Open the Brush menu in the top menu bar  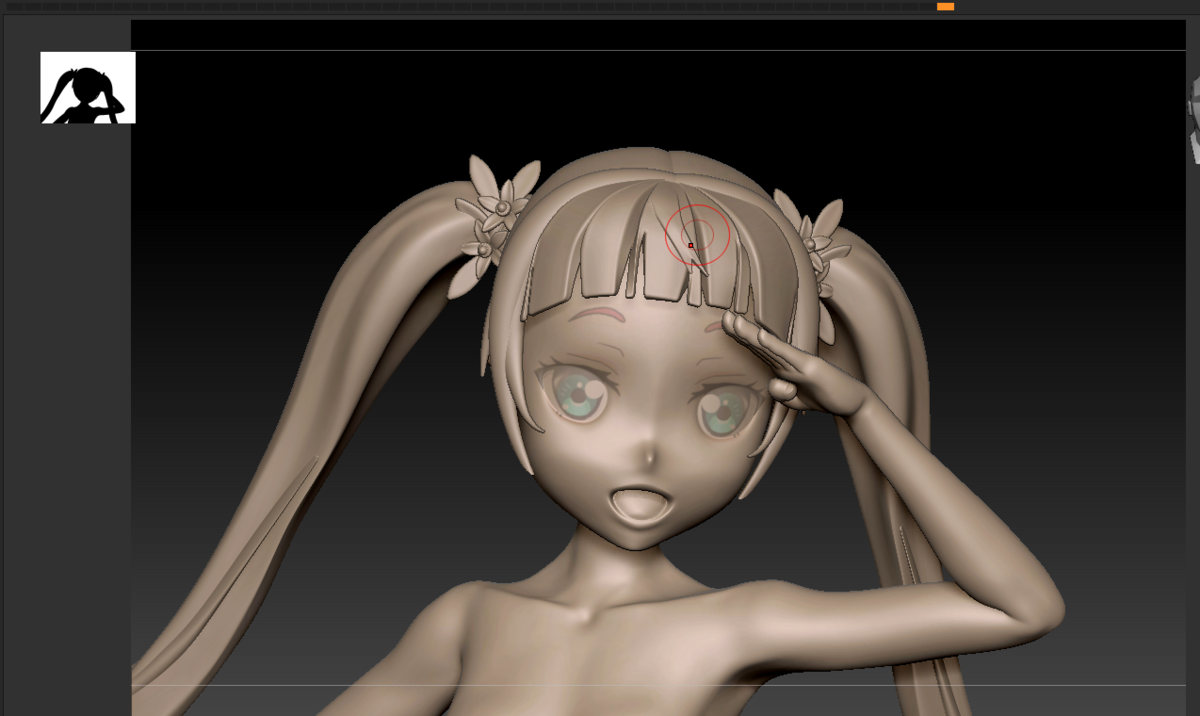59,5
